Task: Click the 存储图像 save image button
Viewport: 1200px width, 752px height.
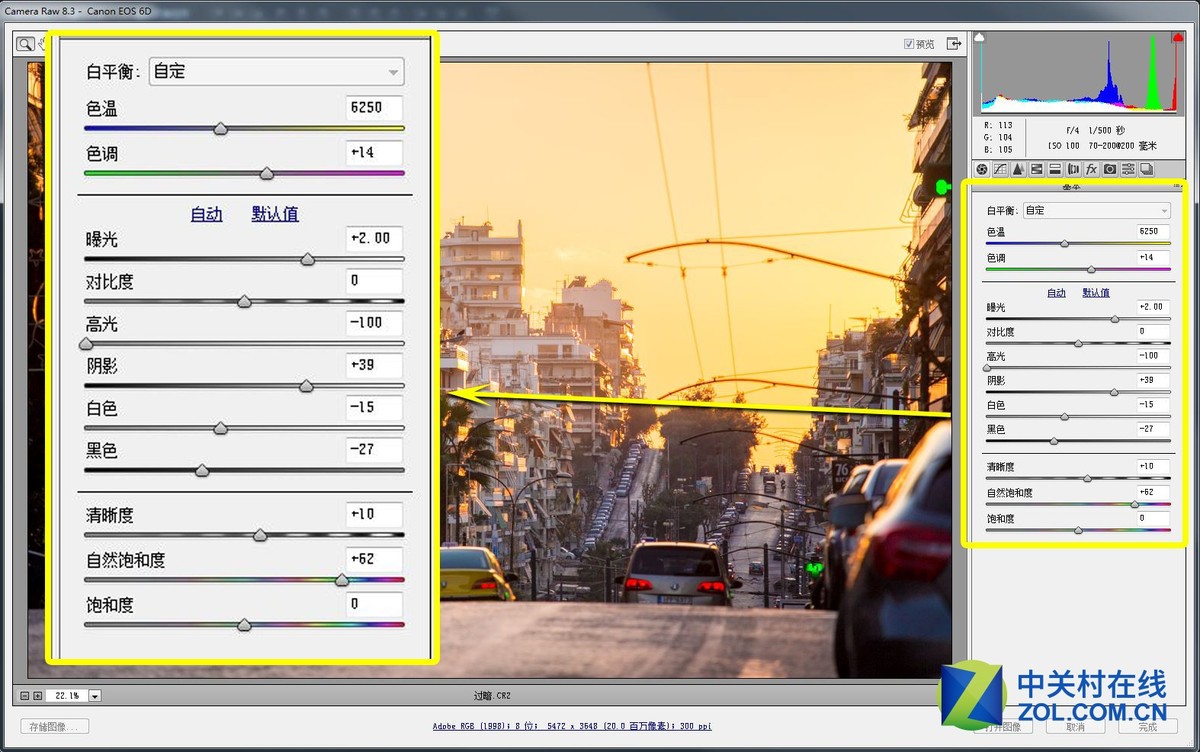Action: (55, 727)
